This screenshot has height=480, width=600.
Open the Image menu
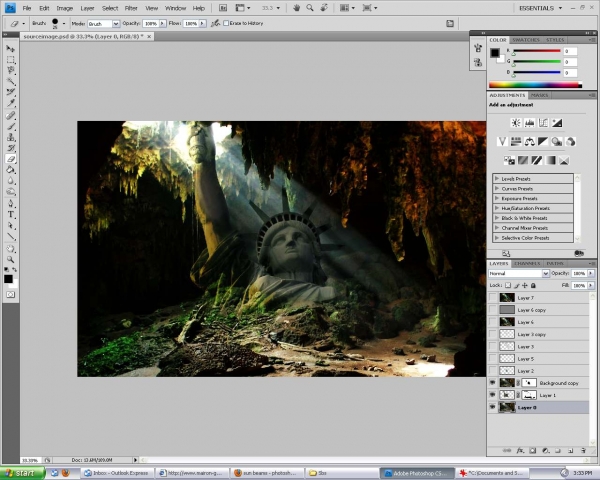point(65,8)
